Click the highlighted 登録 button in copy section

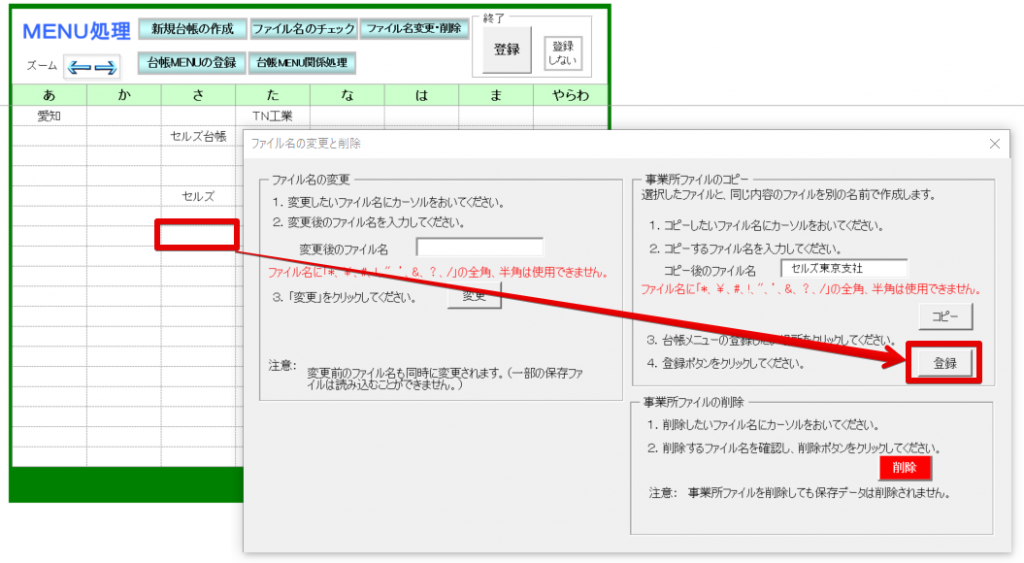[x=944, y=363]
